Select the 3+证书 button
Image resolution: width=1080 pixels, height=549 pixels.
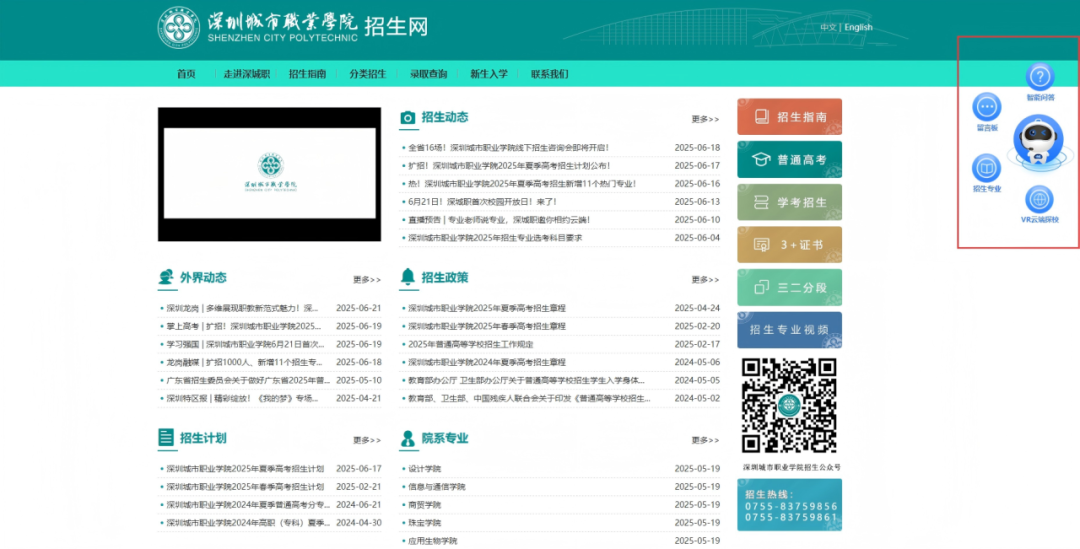(x=789, y=244)
